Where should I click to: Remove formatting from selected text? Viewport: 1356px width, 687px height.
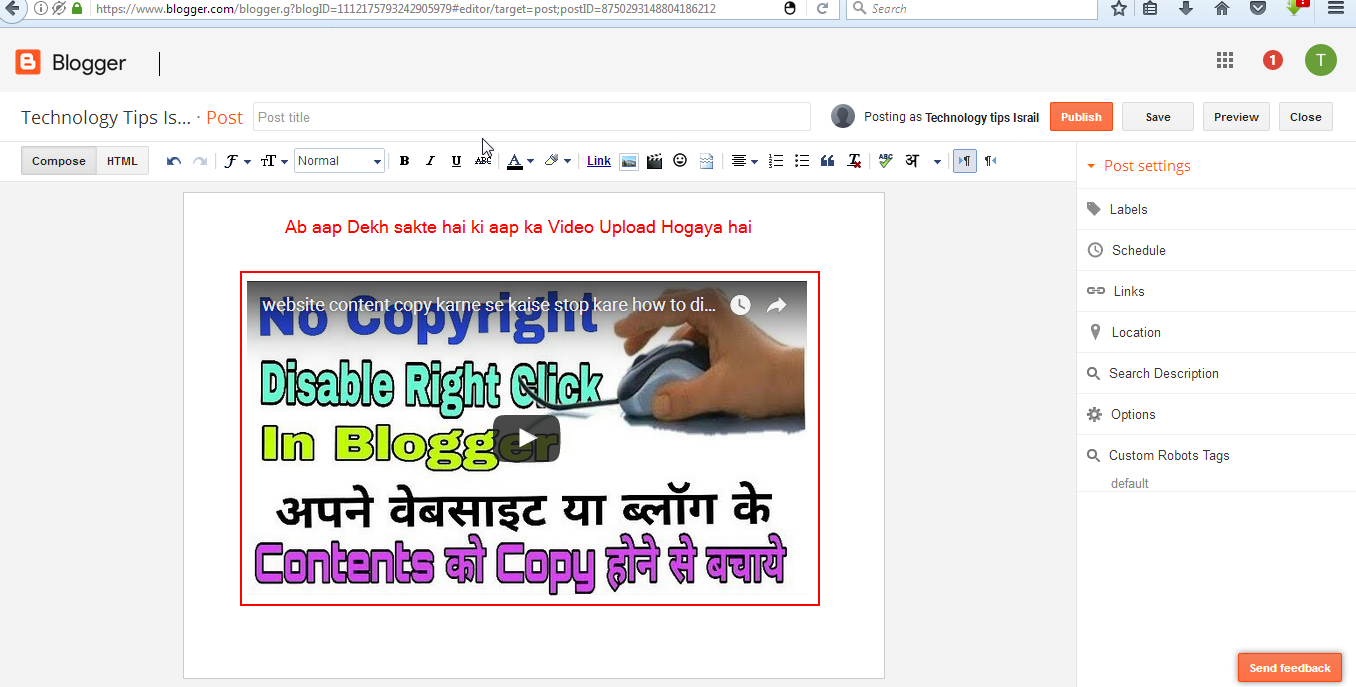click(x=854, y=161)
